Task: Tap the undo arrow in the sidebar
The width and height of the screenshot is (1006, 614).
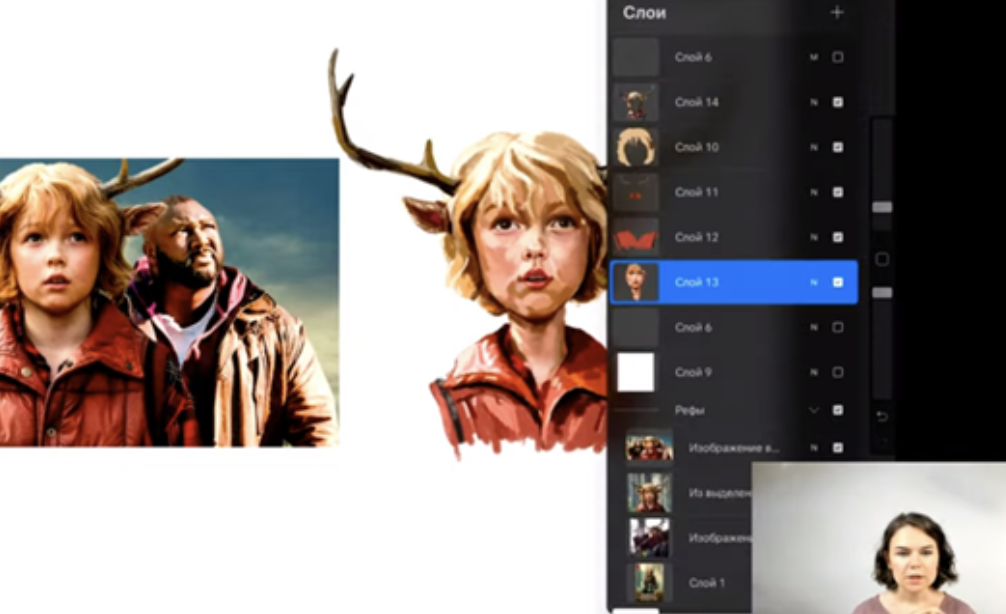Action: coord(882,416)
